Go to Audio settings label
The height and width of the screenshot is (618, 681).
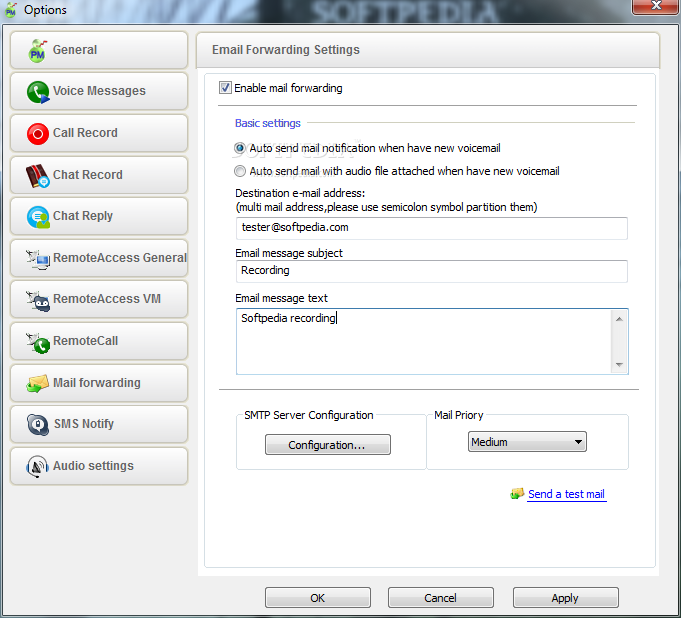[x=93, y=466]
